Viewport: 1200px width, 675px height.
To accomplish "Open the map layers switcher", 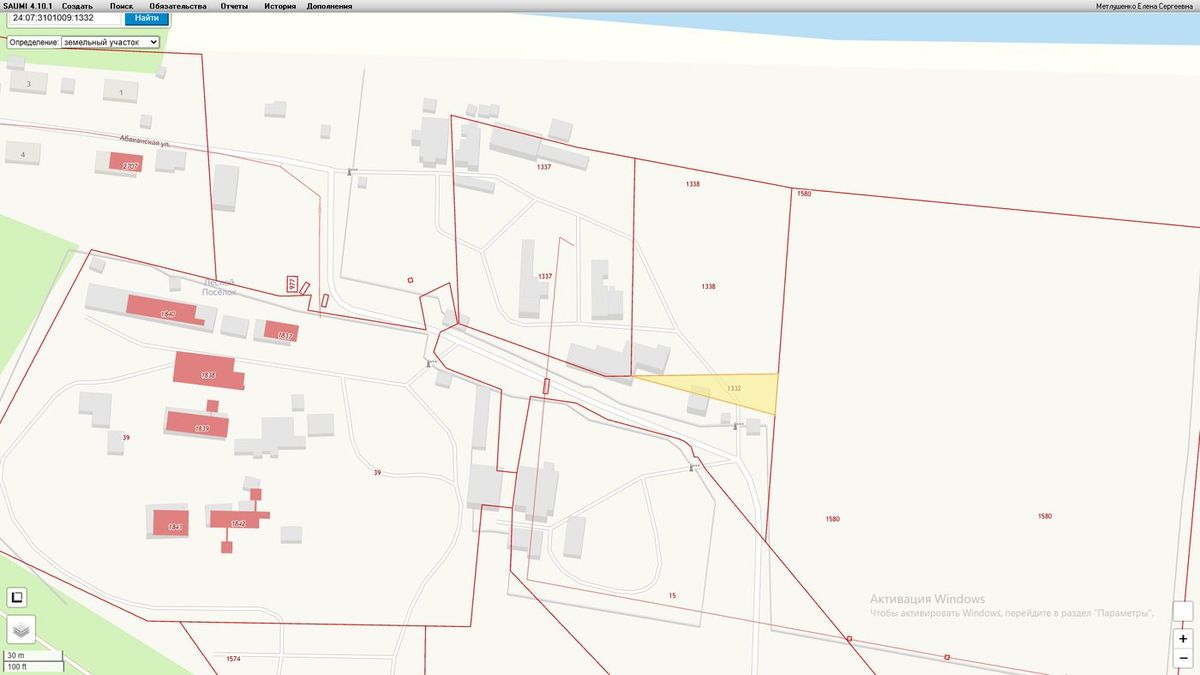I will coord(21,629).
